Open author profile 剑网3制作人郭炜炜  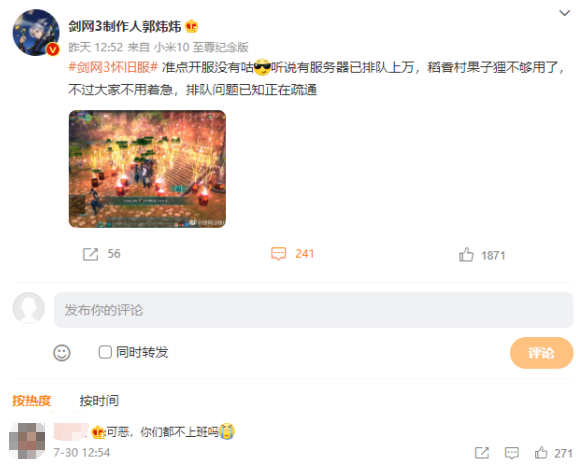click(x=125, y=26)
